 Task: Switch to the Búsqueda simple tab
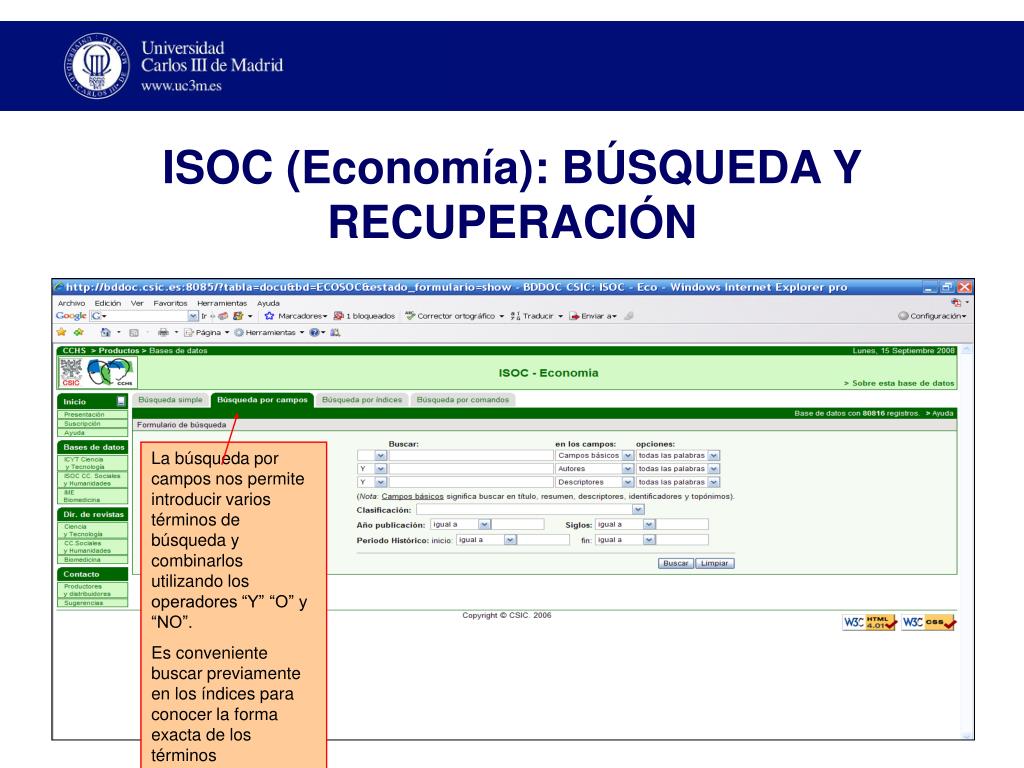click(170, 400)
